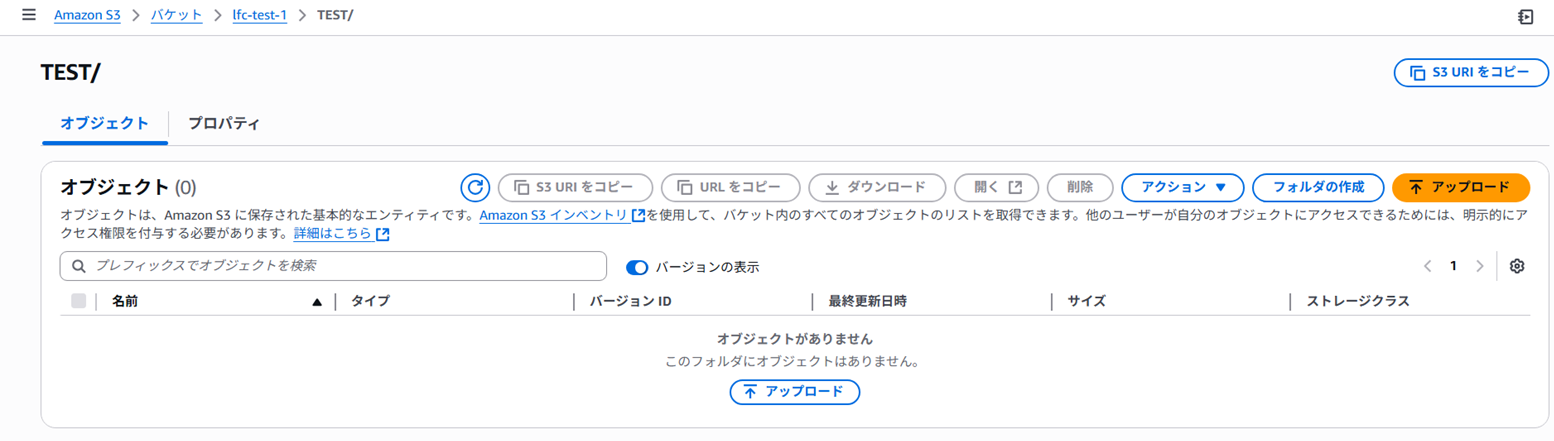
Task: Click the preferences gear icon
Action: (x=1517, y=266)
